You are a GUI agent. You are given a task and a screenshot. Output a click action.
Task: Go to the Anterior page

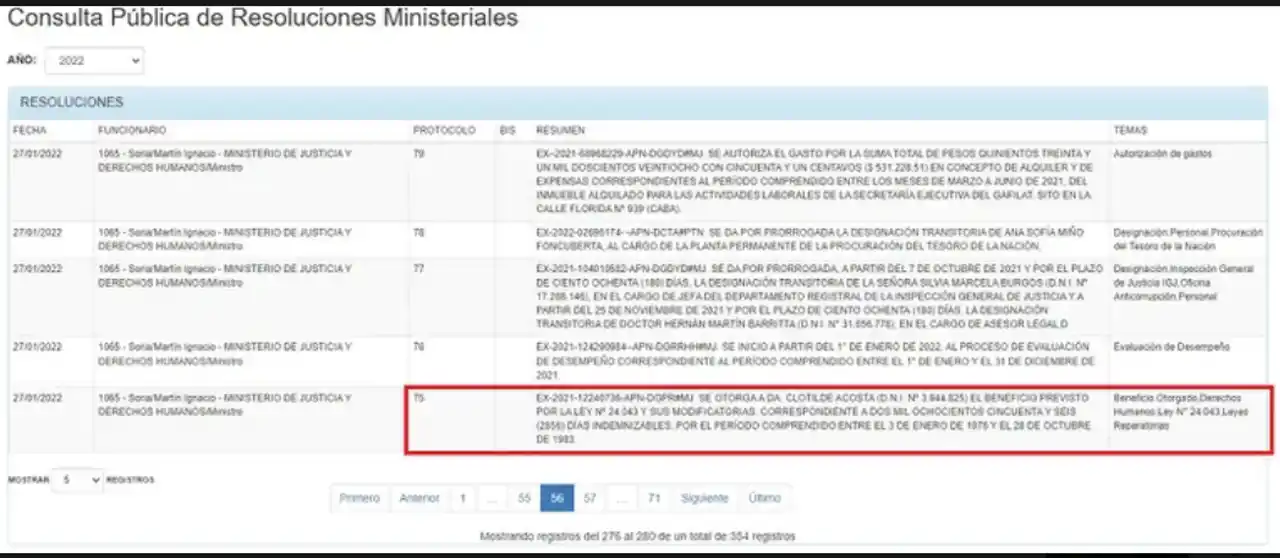419,498
